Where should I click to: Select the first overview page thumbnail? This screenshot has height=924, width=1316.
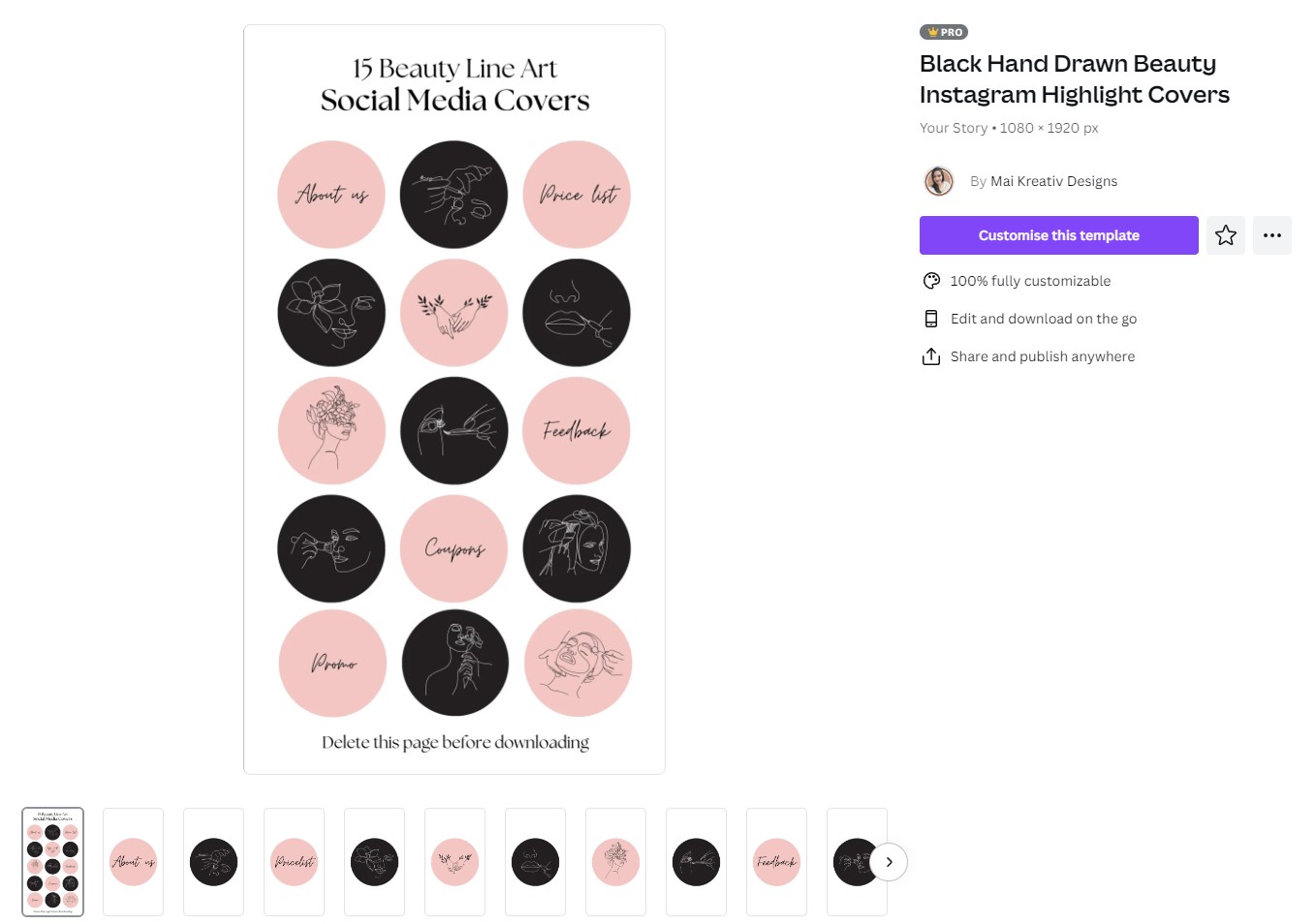point(53,862)
